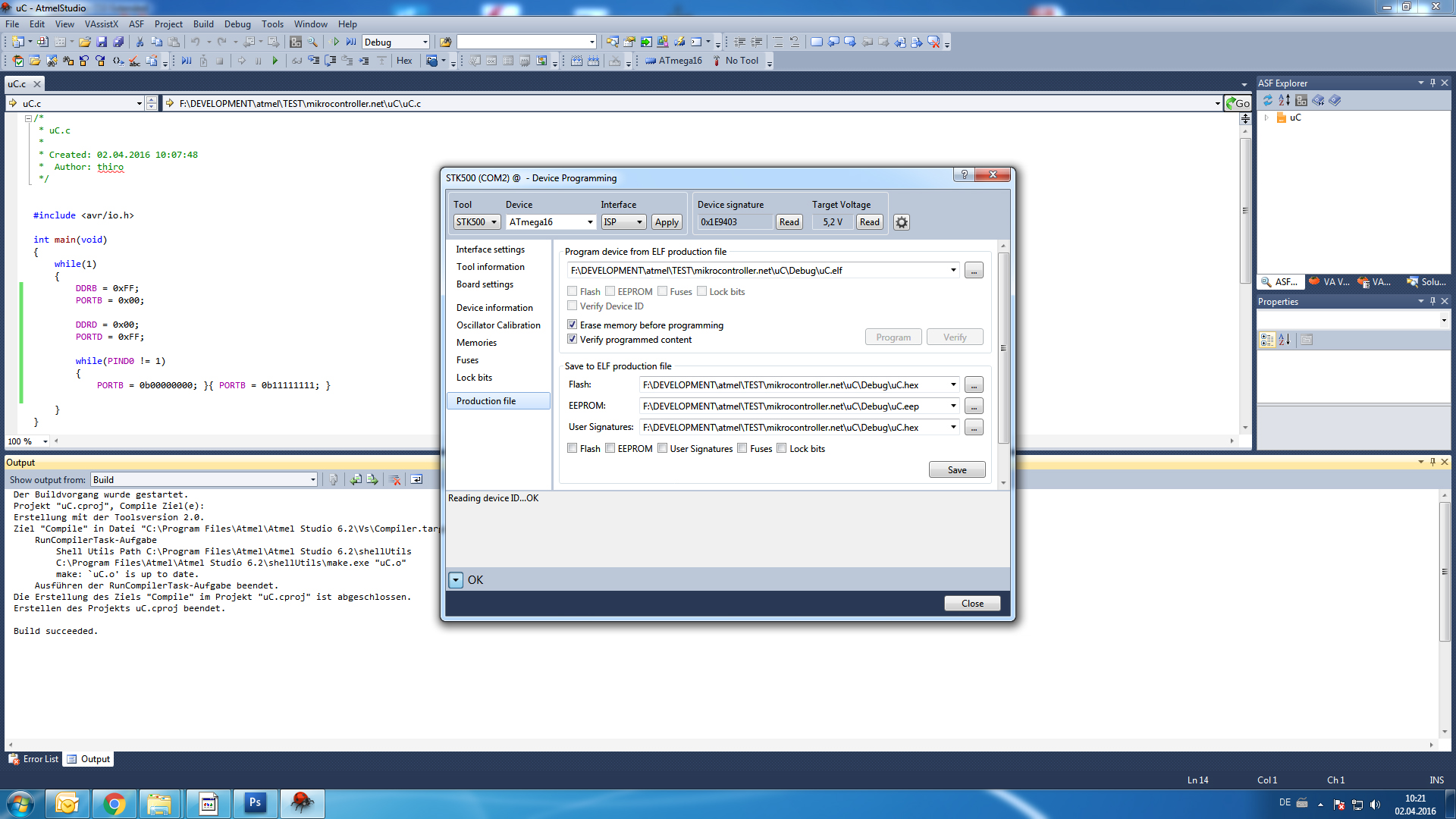Viewport: 1456px width, 819px height.
Task: Click the Atmel Studio ladybug taskbar icon
Action: click(303, 804)
